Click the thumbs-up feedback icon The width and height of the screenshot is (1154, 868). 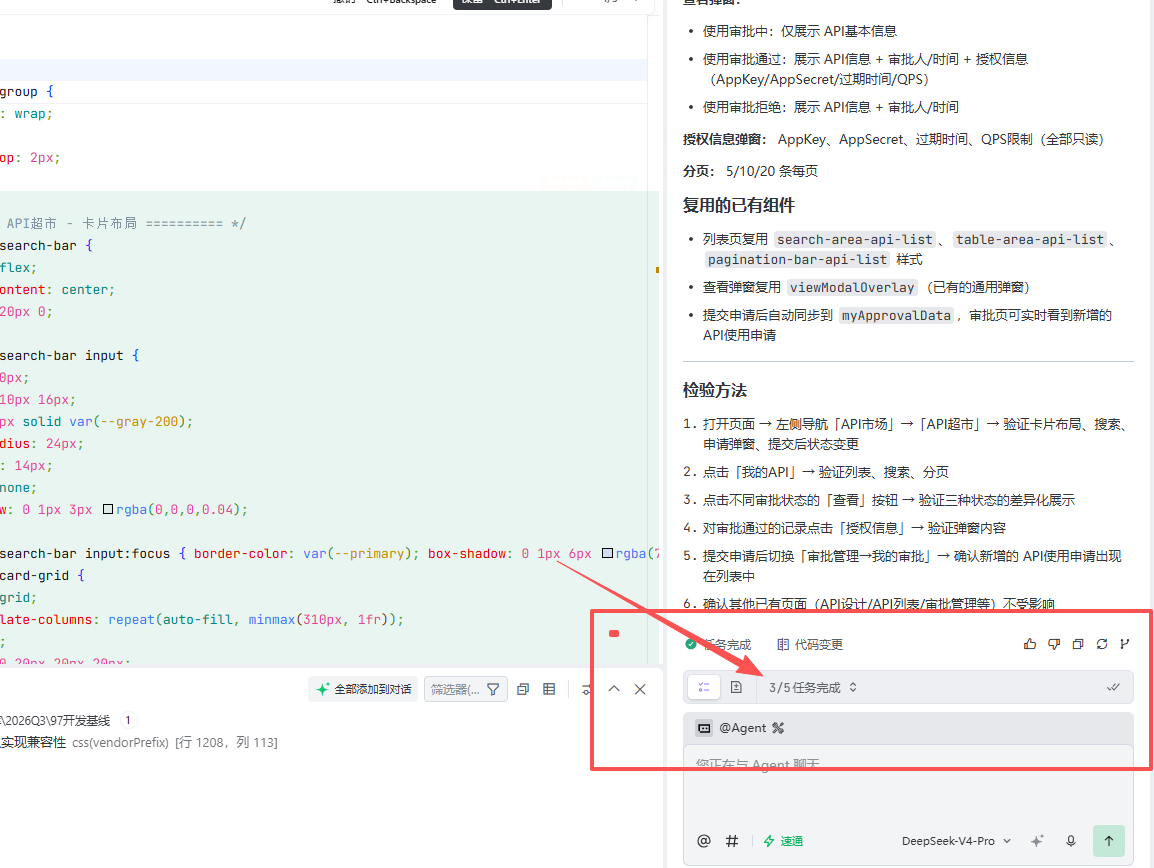[1030, 644]
